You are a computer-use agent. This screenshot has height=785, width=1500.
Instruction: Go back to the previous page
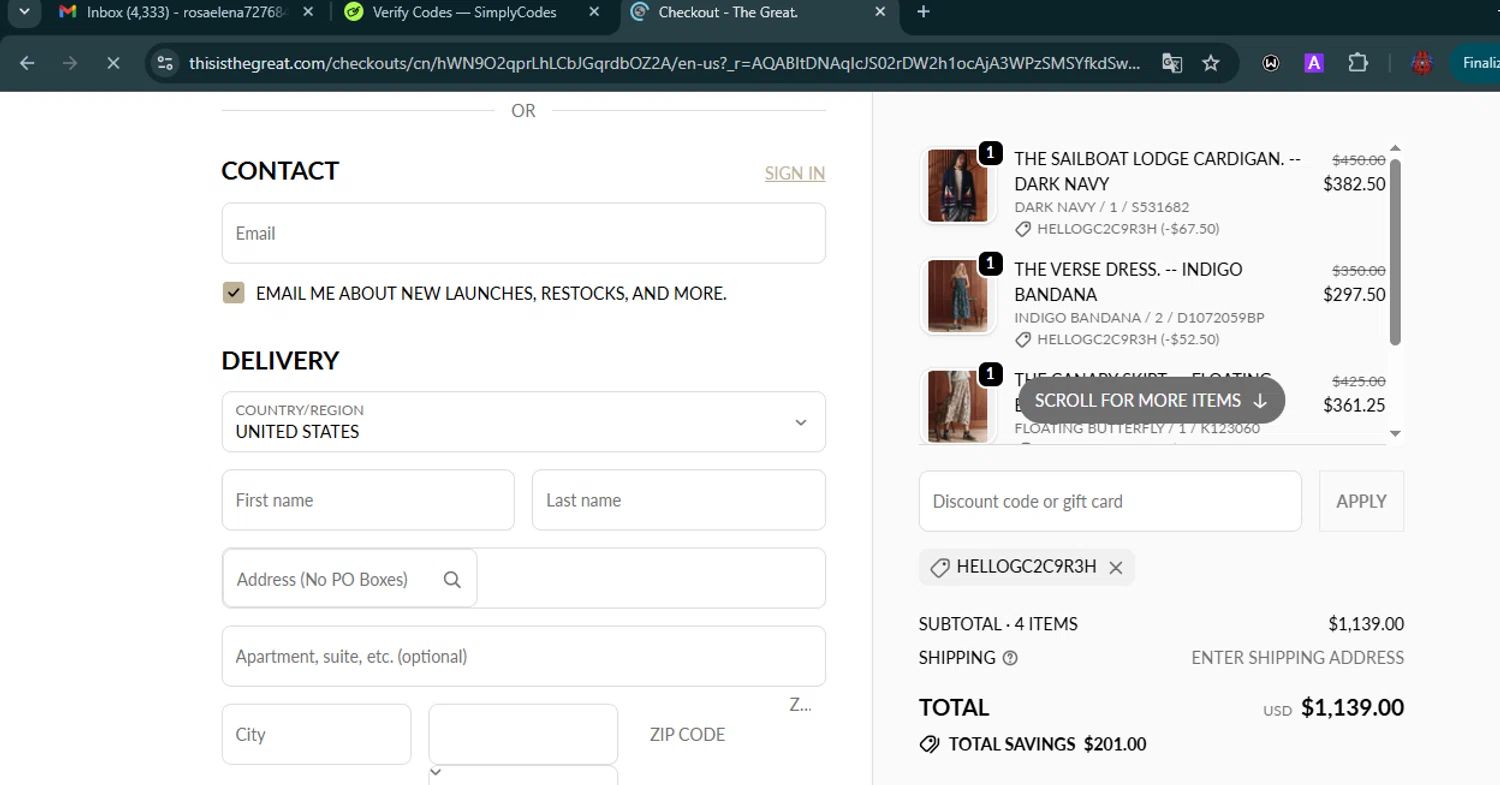(27, 63)
